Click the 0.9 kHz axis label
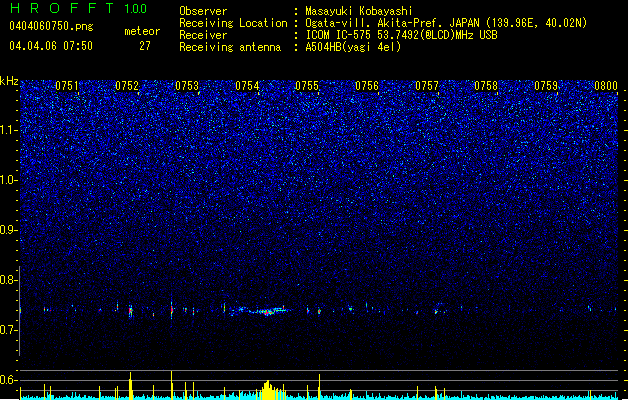Image resolution: width=629 pixels, height=400 pixels. coord(8,230)
